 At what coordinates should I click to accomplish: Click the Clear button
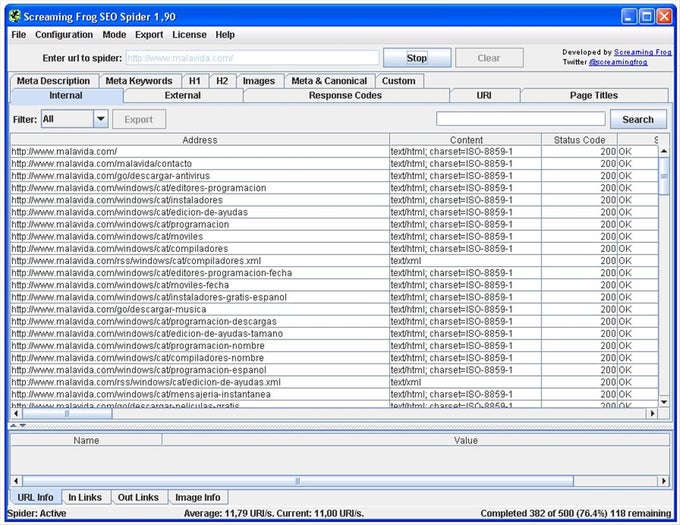(489, 58)
